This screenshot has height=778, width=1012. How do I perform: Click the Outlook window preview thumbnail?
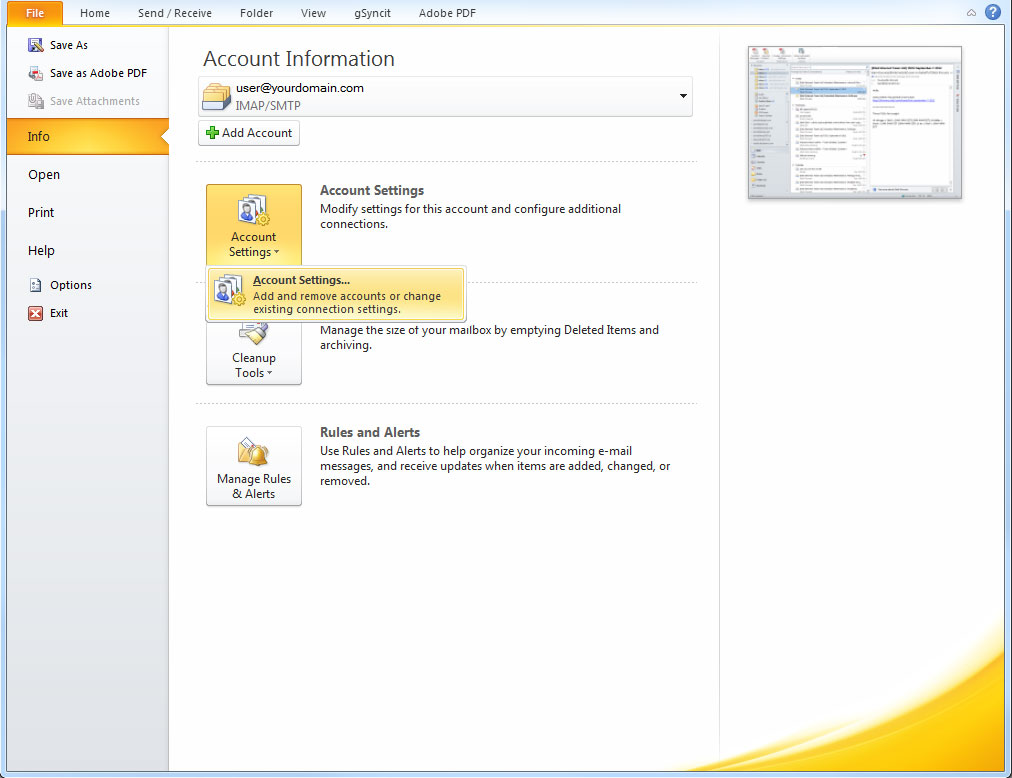click(x=855, y=123)
